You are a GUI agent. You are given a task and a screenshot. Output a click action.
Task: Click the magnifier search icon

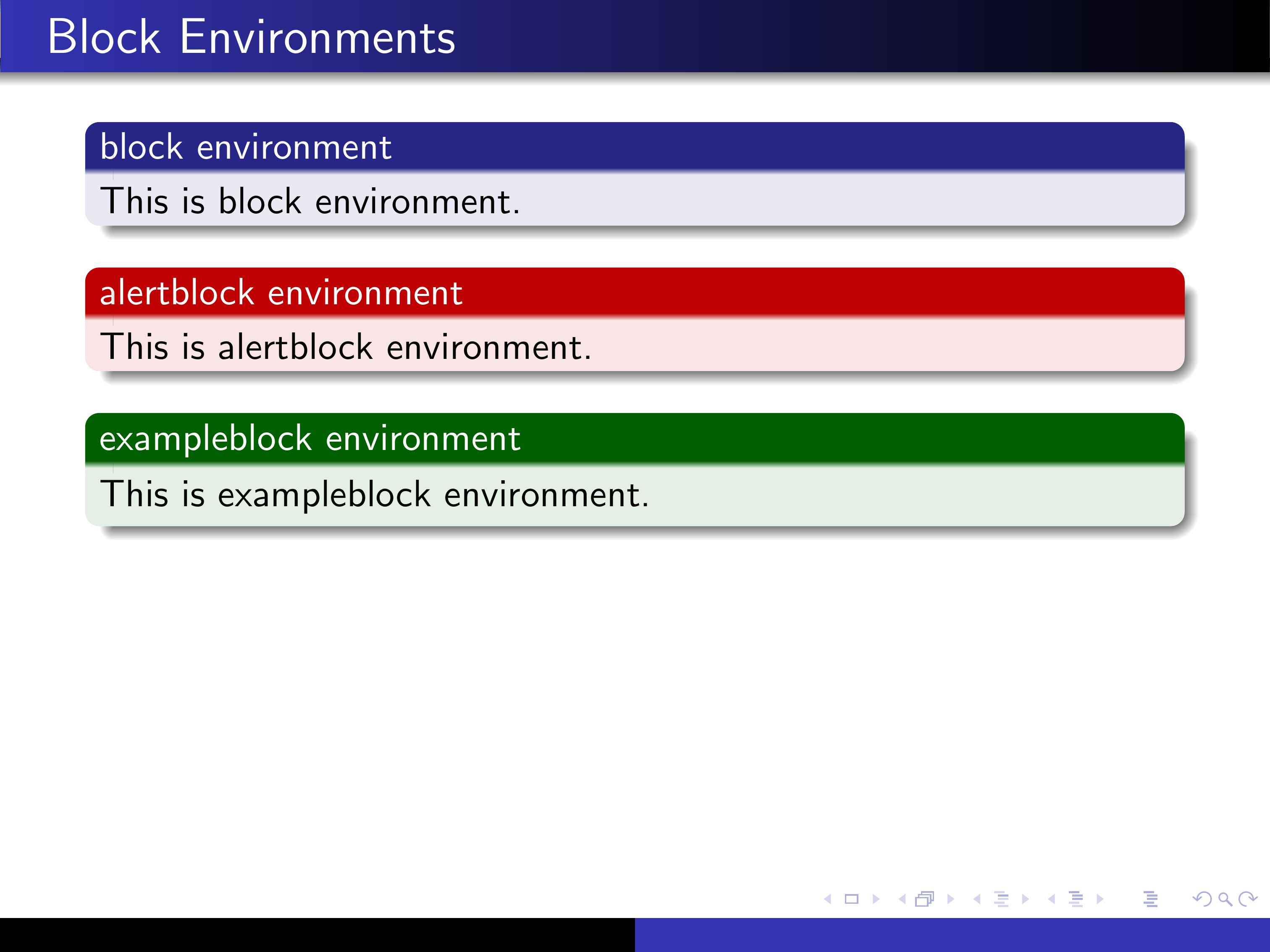pyautogui.click(x=1225, y=899)
